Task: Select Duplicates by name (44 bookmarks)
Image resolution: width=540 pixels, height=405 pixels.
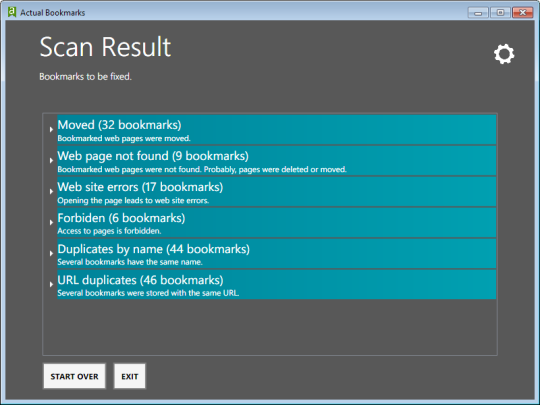Action: [x=277, y=253]
